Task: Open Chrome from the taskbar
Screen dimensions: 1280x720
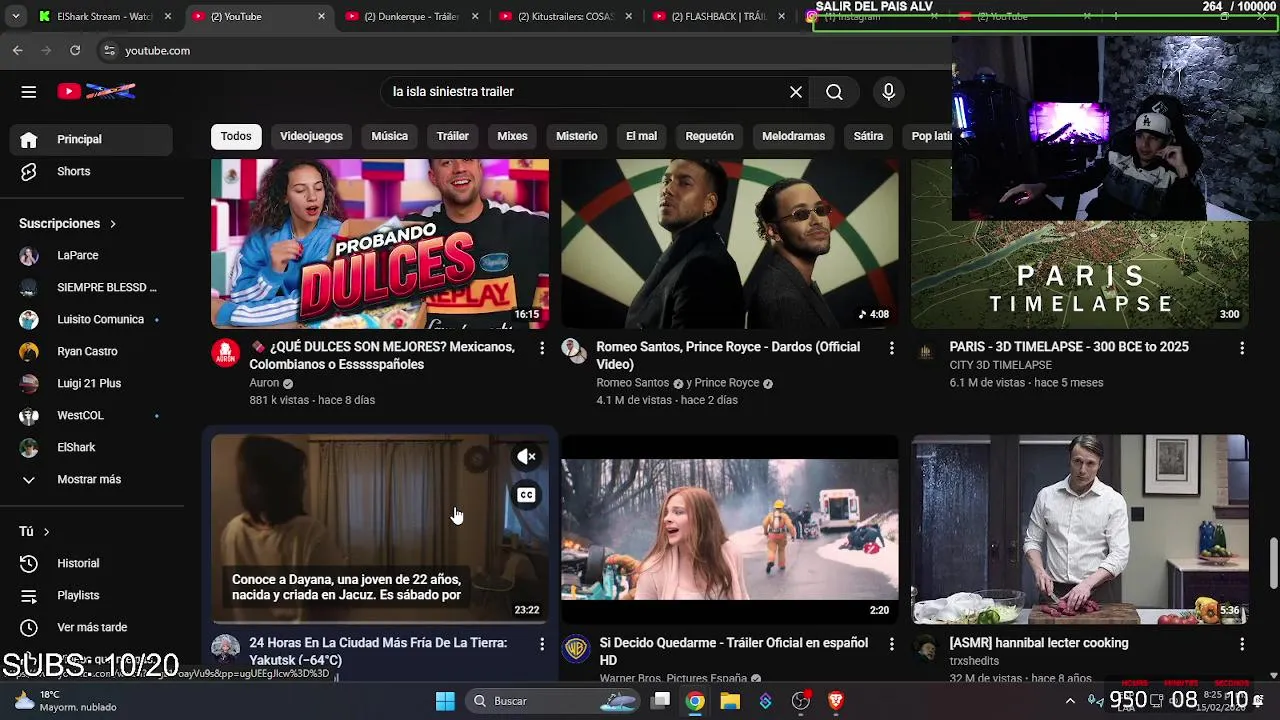Action: 695,701
